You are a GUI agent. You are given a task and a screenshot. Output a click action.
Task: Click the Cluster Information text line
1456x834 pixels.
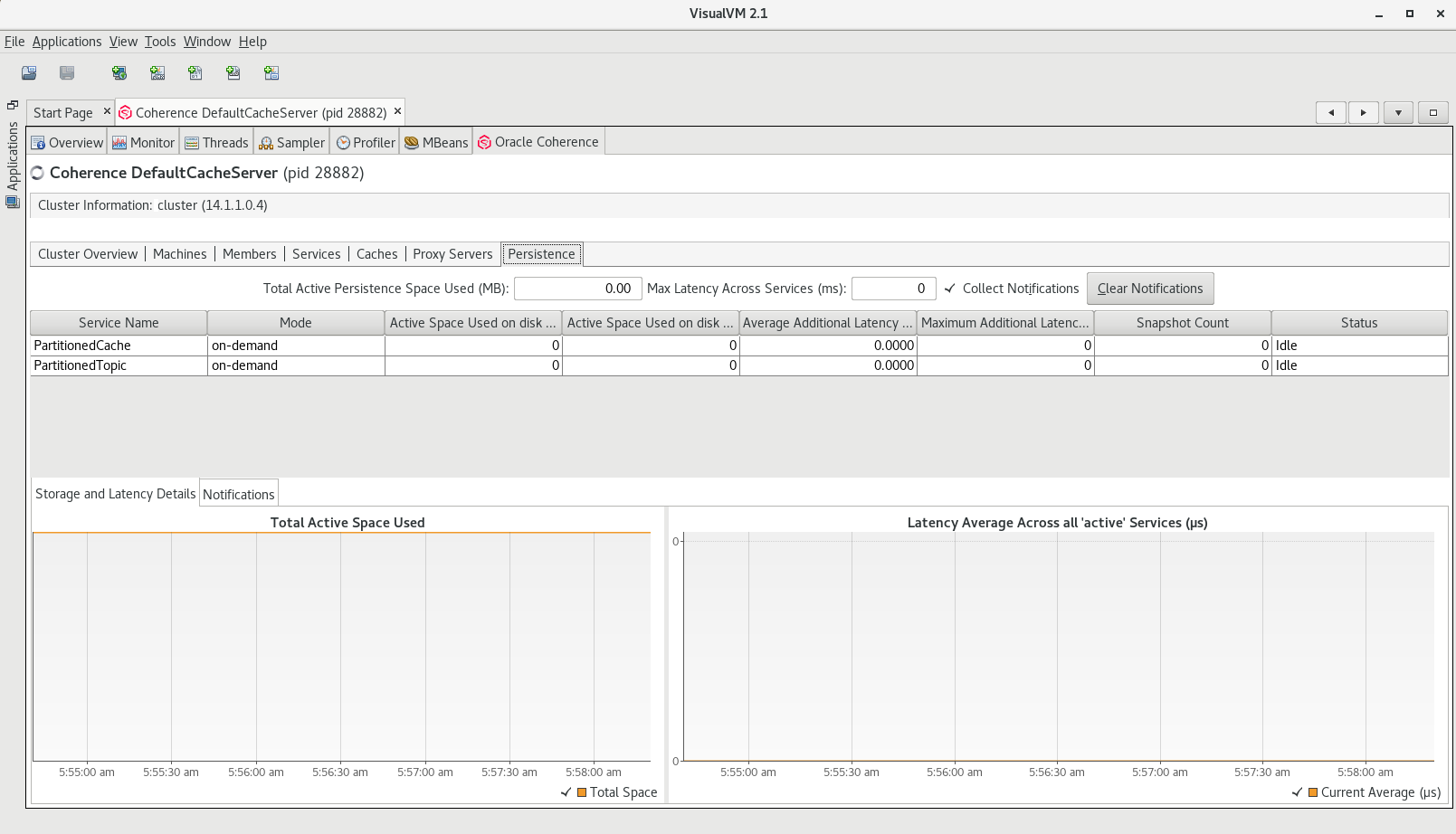pyautogui.click(x=152, y=205)
